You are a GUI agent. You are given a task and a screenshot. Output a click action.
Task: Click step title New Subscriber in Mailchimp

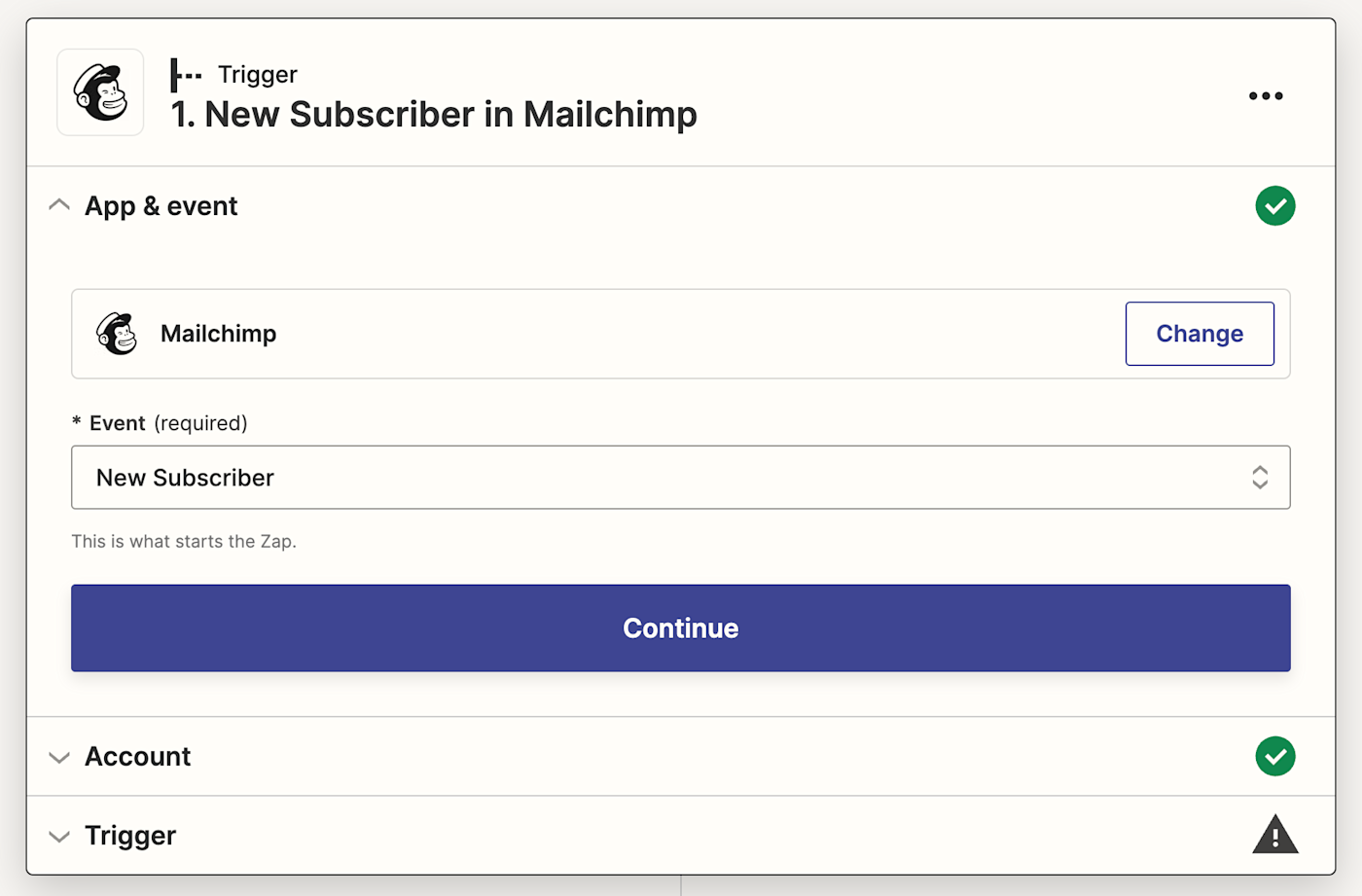point(434,115)
